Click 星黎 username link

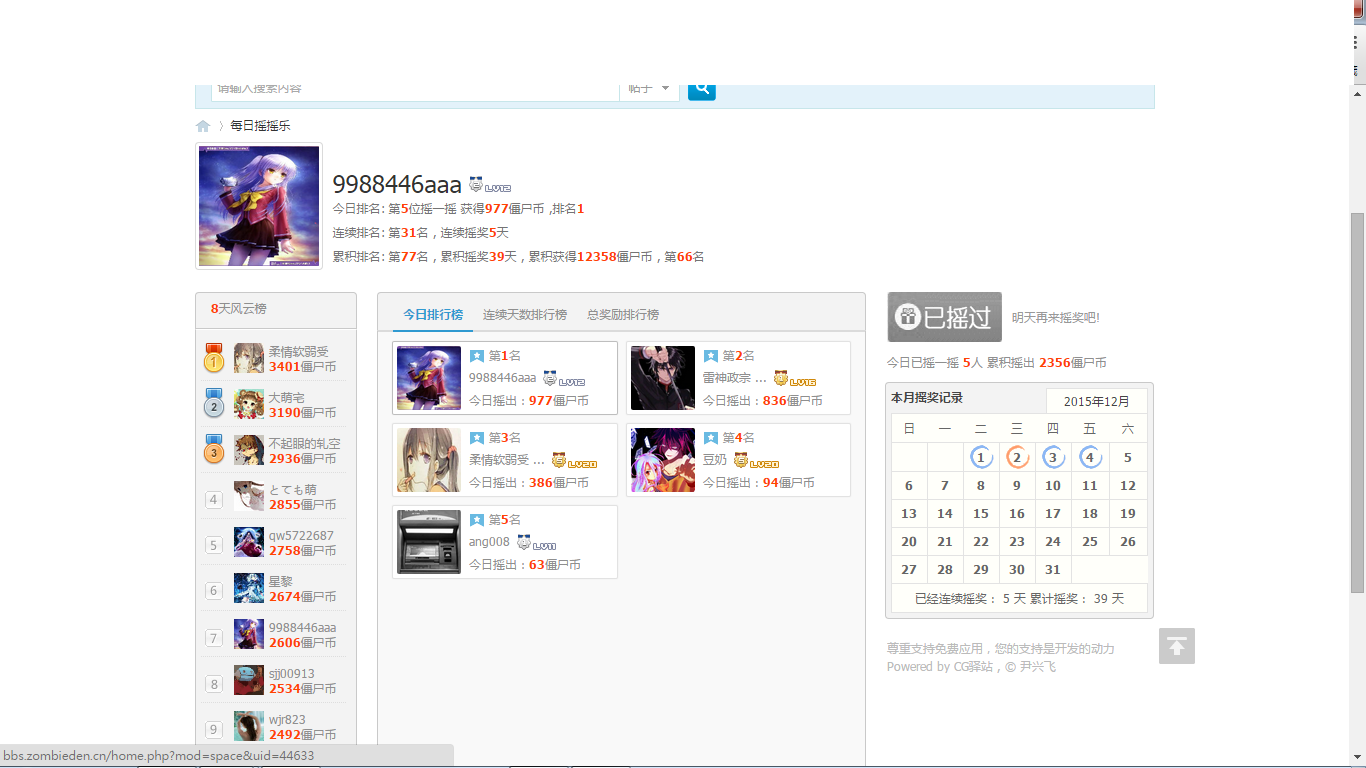click(281, 582)
